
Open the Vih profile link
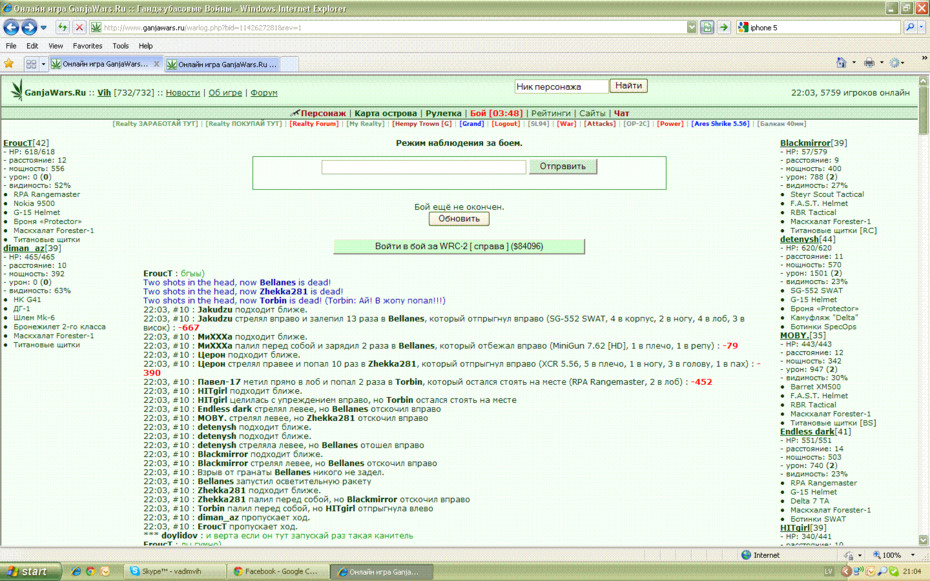click(x=104, y=92)
